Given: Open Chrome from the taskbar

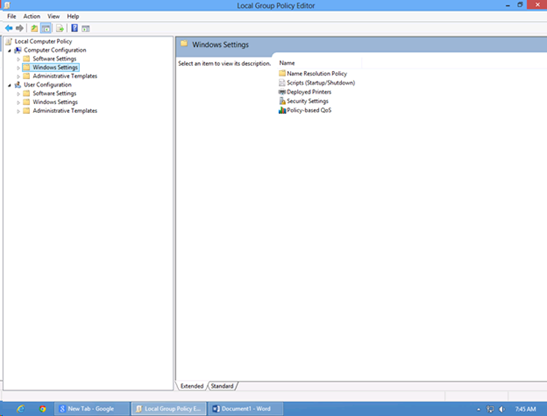Looking at the screenshot, I should [x=43, y=409].
